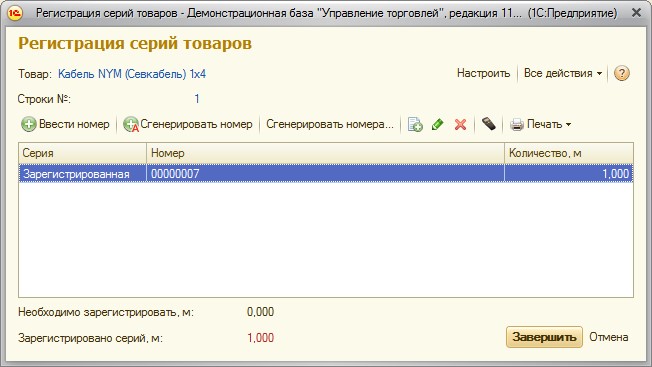
Task: Close the series registration window
Action: tap(636, 13)
